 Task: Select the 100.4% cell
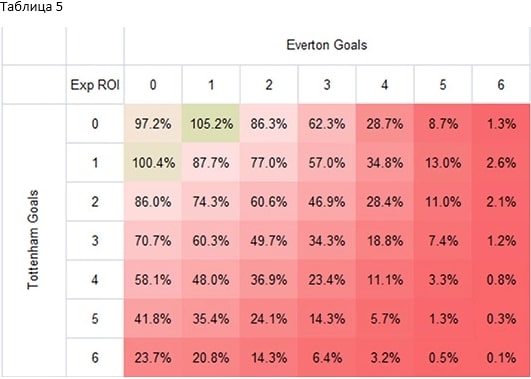coord(153,163)
